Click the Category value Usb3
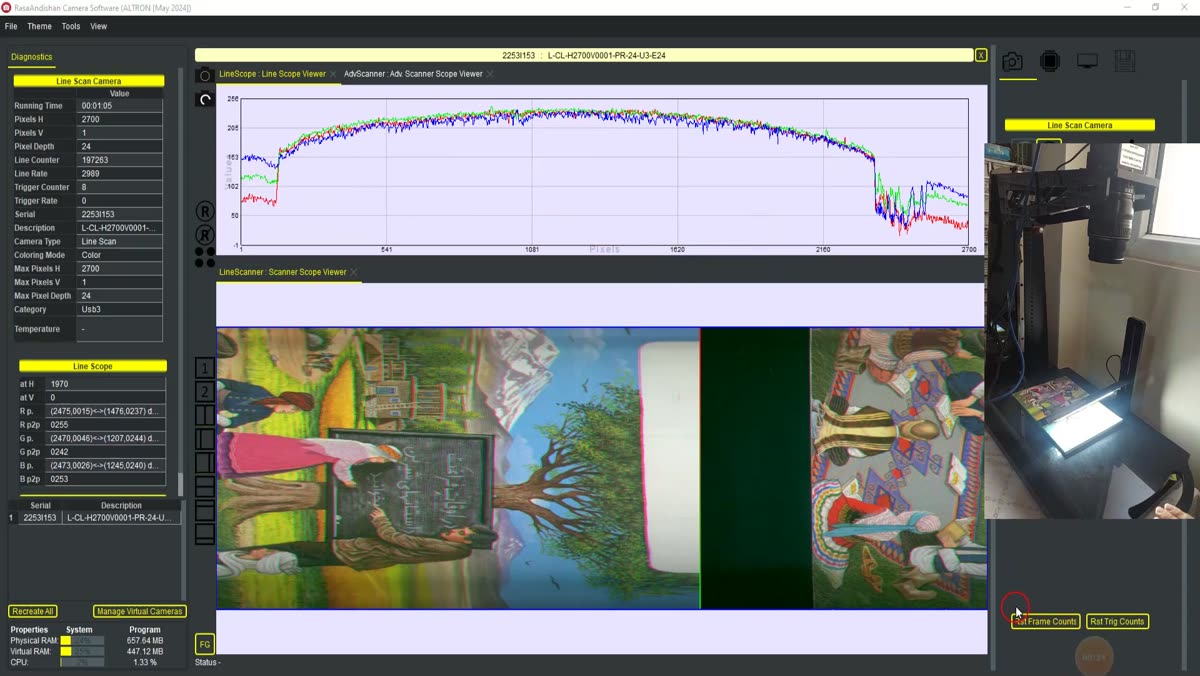Screen dimensions: 1200x676 coord(120,310)
